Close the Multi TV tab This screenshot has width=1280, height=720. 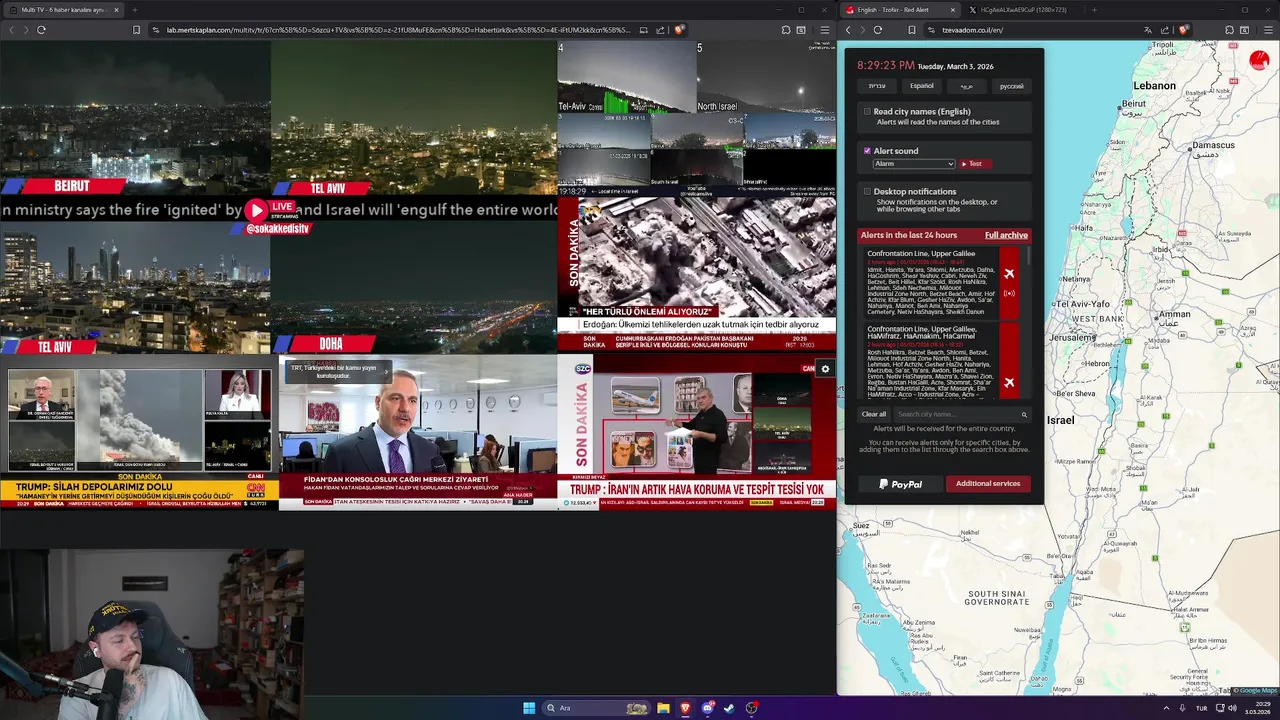click(116, 10)
